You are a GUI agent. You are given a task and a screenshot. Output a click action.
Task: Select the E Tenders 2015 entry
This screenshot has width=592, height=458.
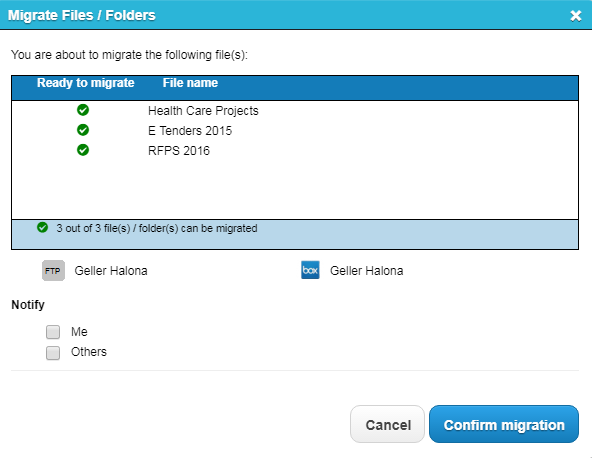[190, 131]
